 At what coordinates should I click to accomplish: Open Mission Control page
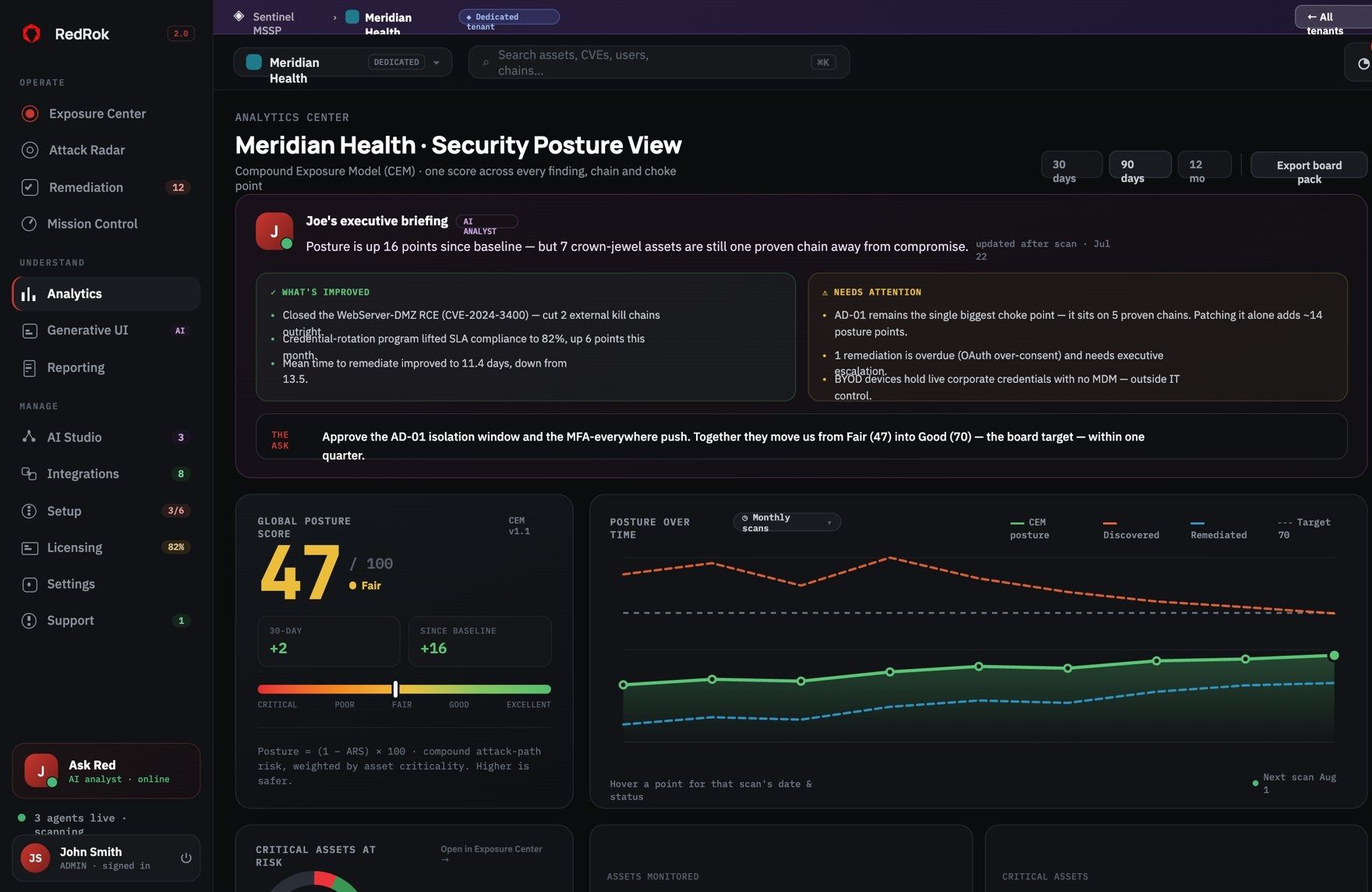(x=106, y=224)
